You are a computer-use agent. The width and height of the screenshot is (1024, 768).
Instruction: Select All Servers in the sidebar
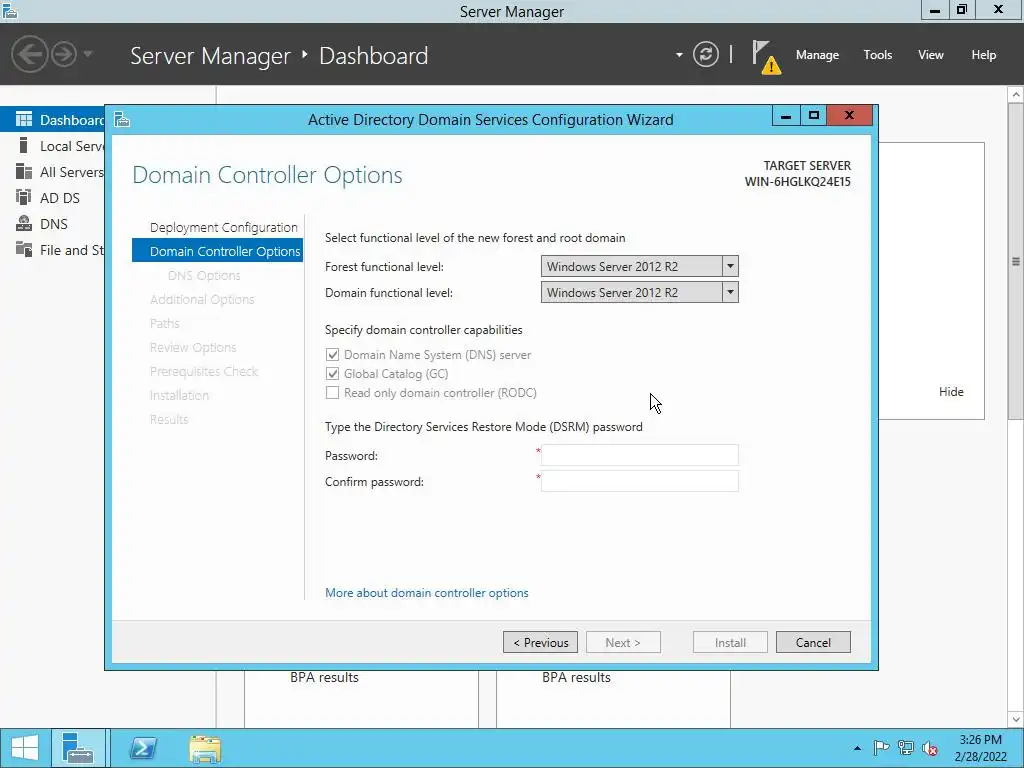[x=72, y=172]
